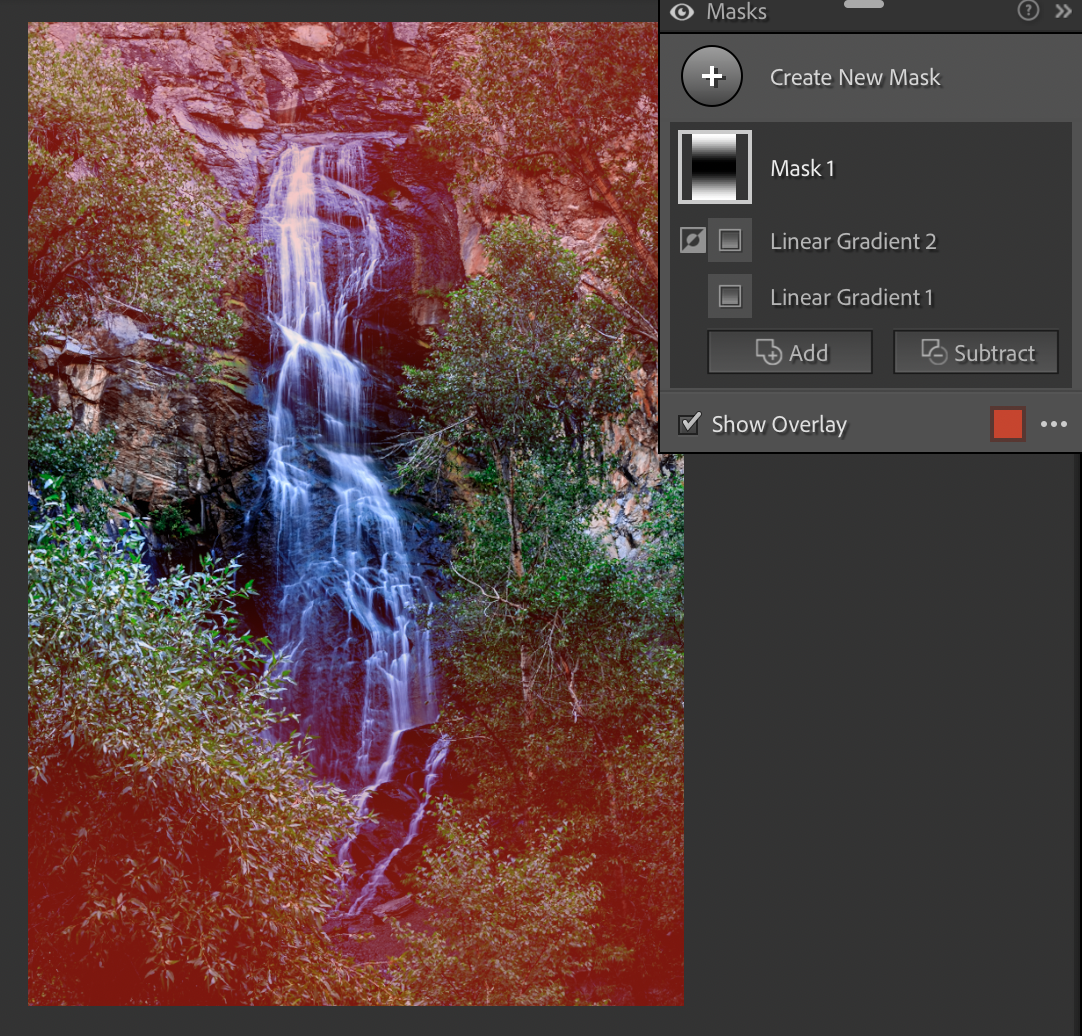Click the Subtract button for Mask 1
The height and width of the screenshot is (1036, 1082).
click(976, 352)
